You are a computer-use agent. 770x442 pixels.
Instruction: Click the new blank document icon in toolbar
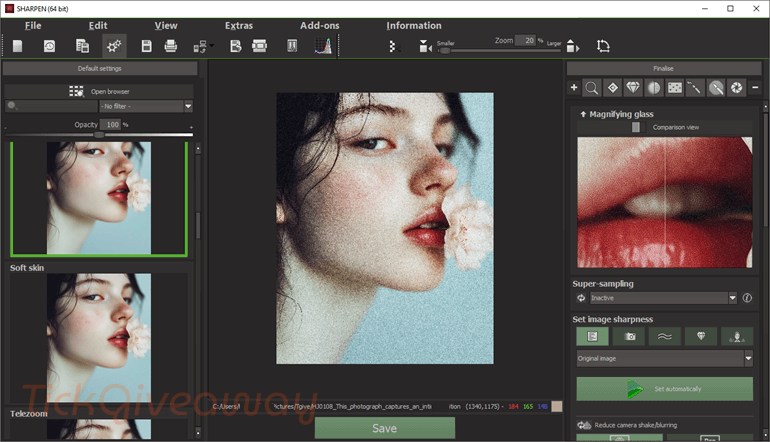pos(18,46)
